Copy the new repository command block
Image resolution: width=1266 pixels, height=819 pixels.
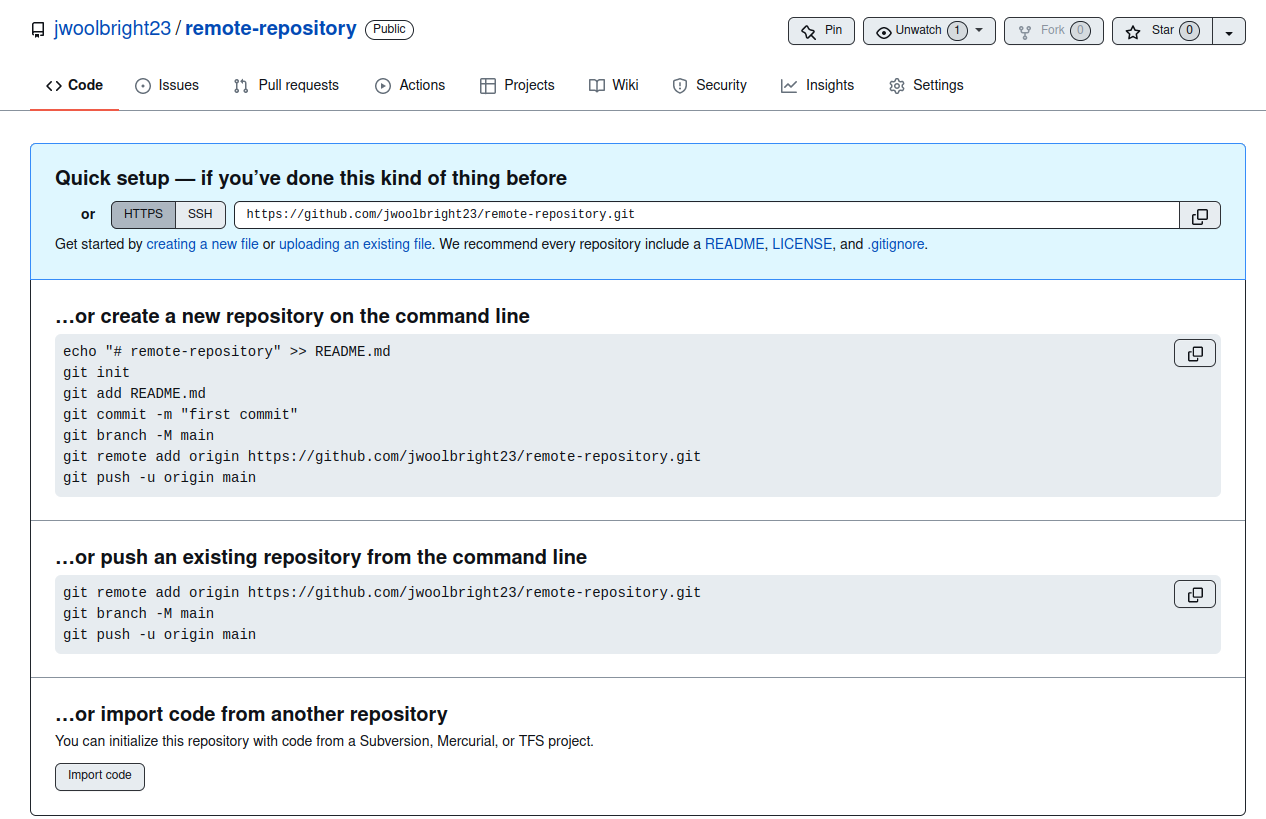(x=1194, y=354)
